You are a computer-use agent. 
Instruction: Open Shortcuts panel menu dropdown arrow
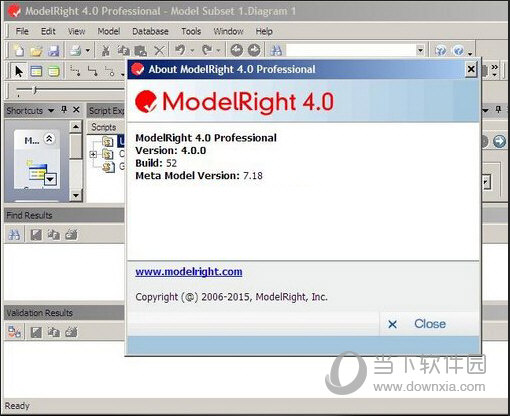(51, 110)
